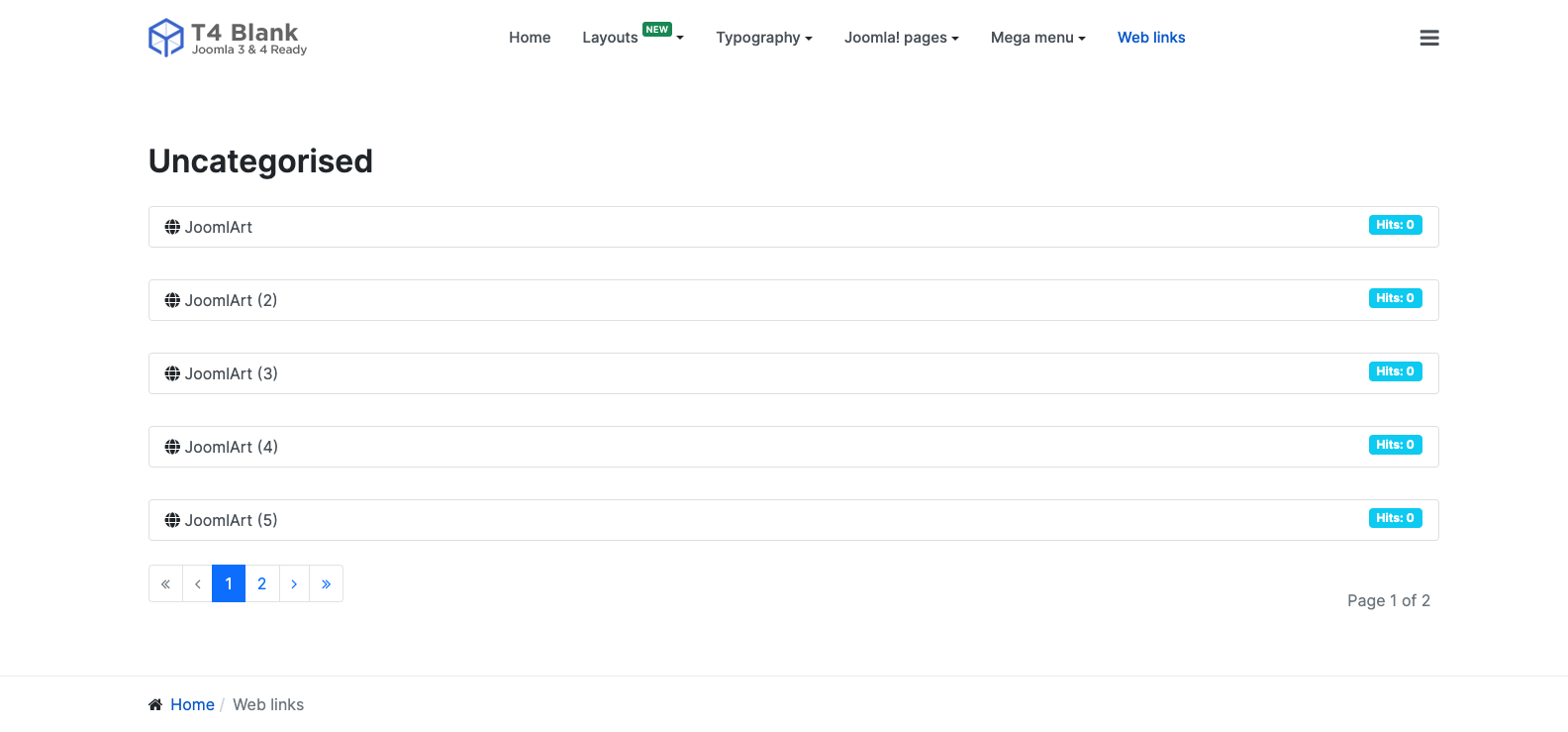Open the Web links menu item
1568x732 pixels.
point(1151,38)
